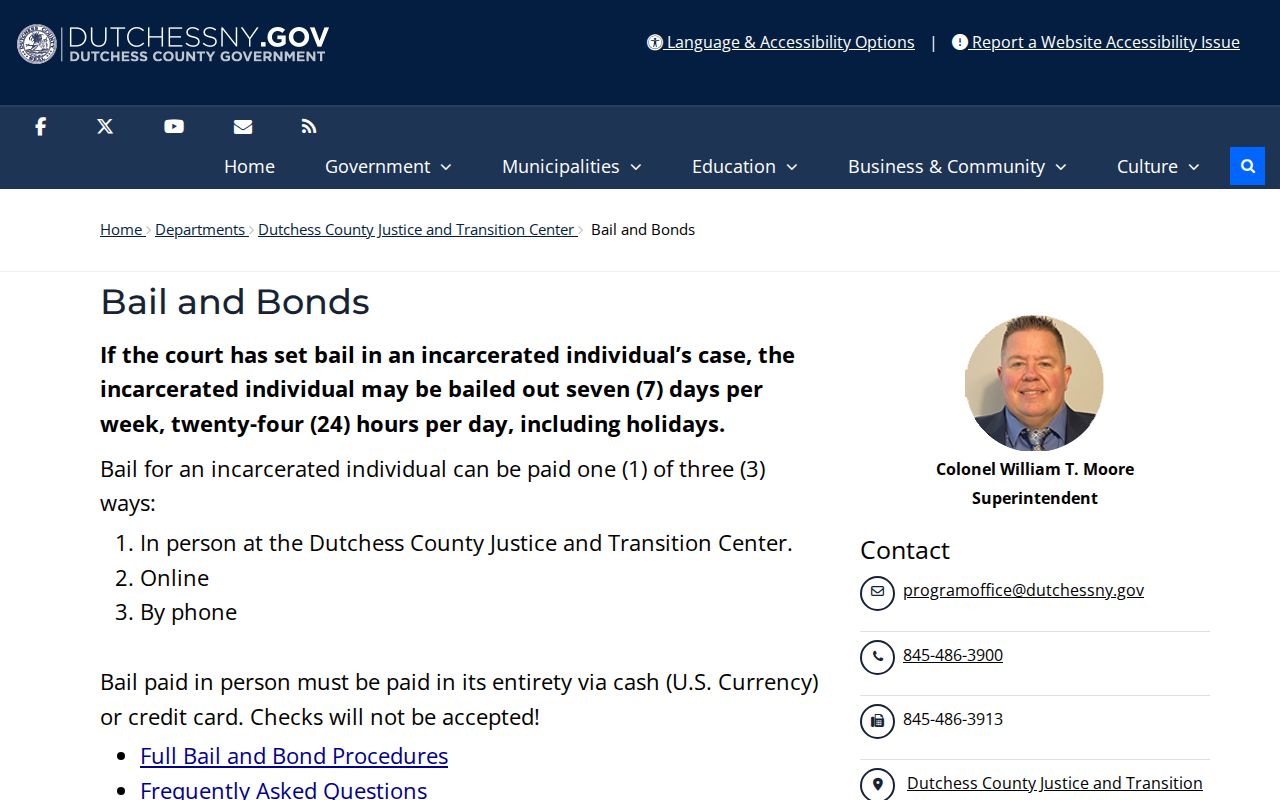Click the fax number 845-486-3913
The image size is (1280, 800).
(953, 719)
